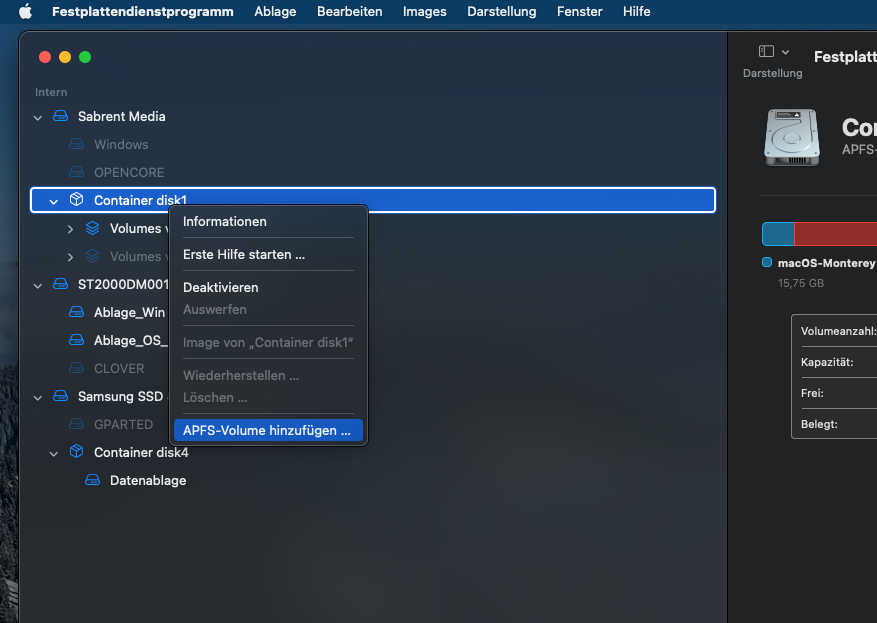The height and width of the screenshot is (623, 877).
Task: Click the 15,75 GB size value
Action: point(800,283)
